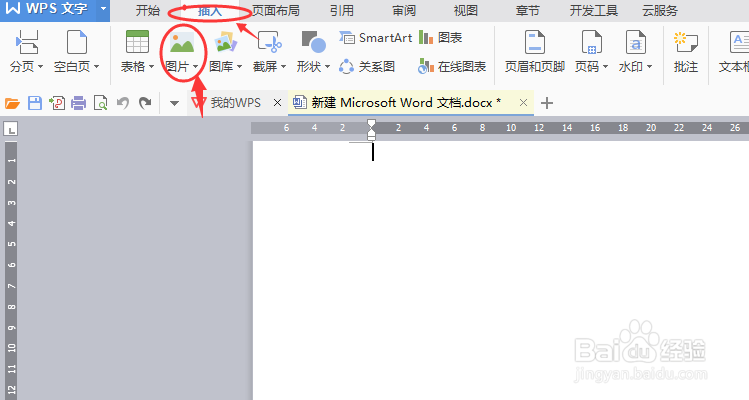Viewport: 749px width, 400px height.
Task: Insert a relationship diagram (关系图)
Action: click(367, 66)
